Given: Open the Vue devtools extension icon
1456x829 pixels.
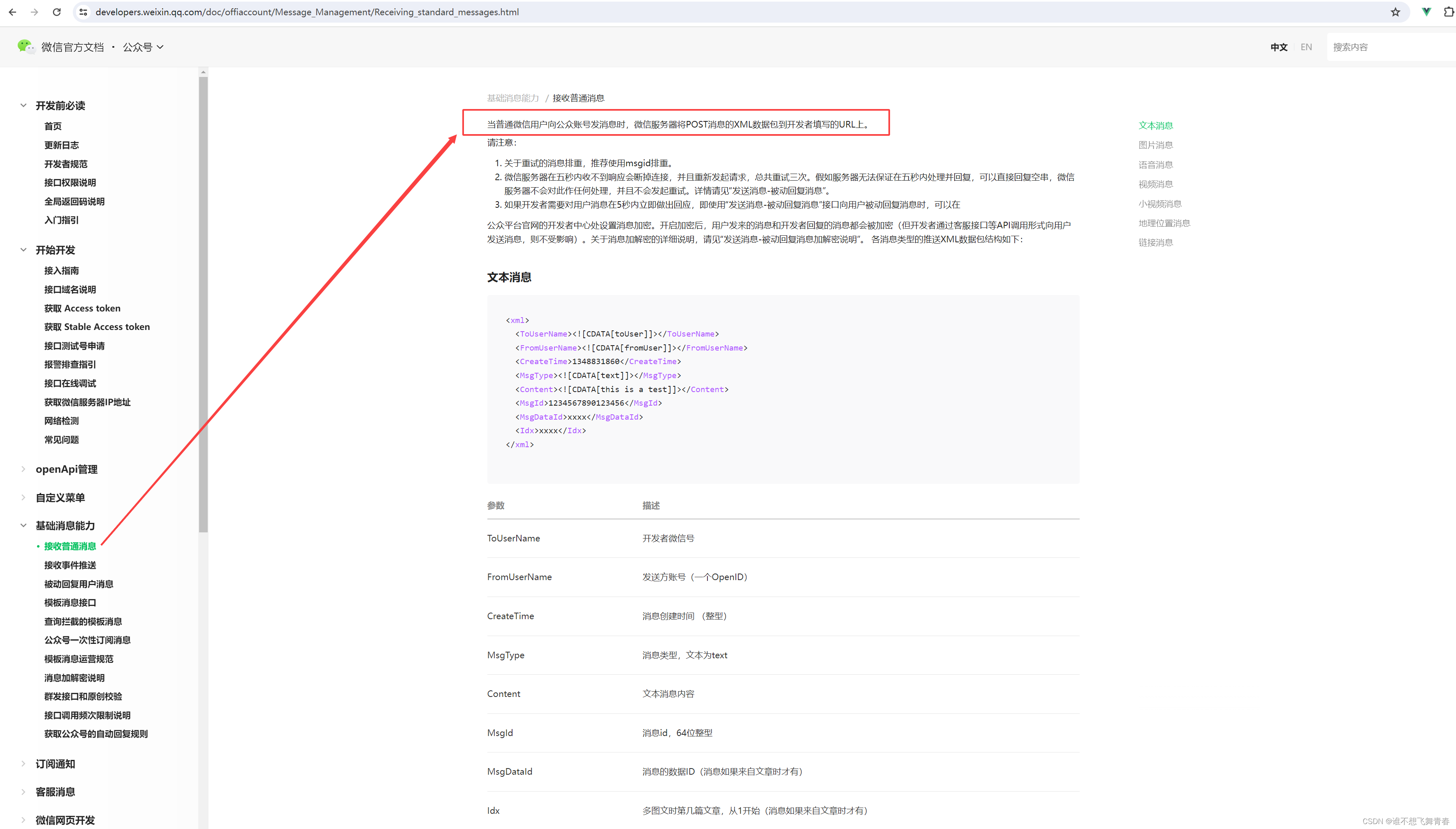Looking at the screenshot, I should coord(1426,12).
